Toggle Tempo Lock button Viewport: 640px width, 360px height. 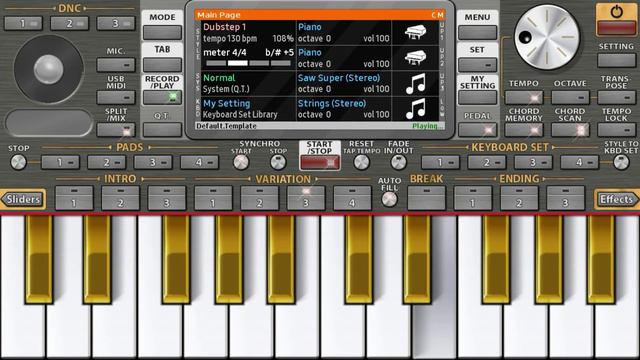pyautogui.click(x=616, y=130)
